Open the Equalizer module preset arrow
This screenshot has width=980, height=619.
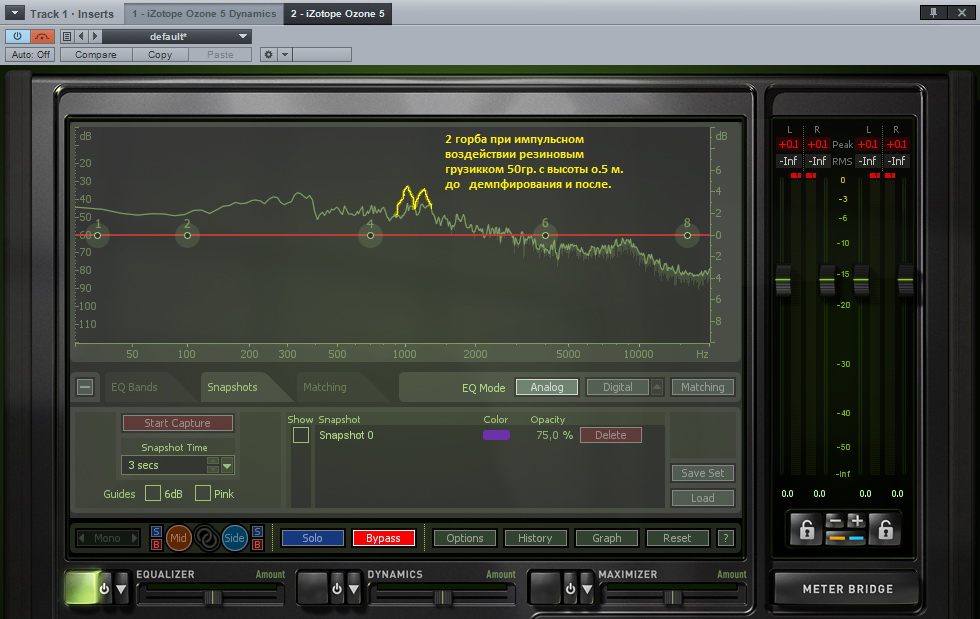pyautogui.click(x=121, y=589)
